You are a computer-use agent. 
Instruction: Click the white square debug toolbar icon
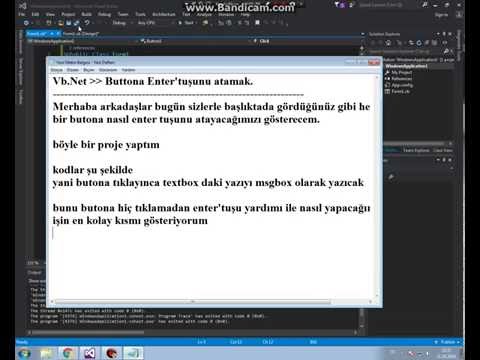(x=257, y=23)
